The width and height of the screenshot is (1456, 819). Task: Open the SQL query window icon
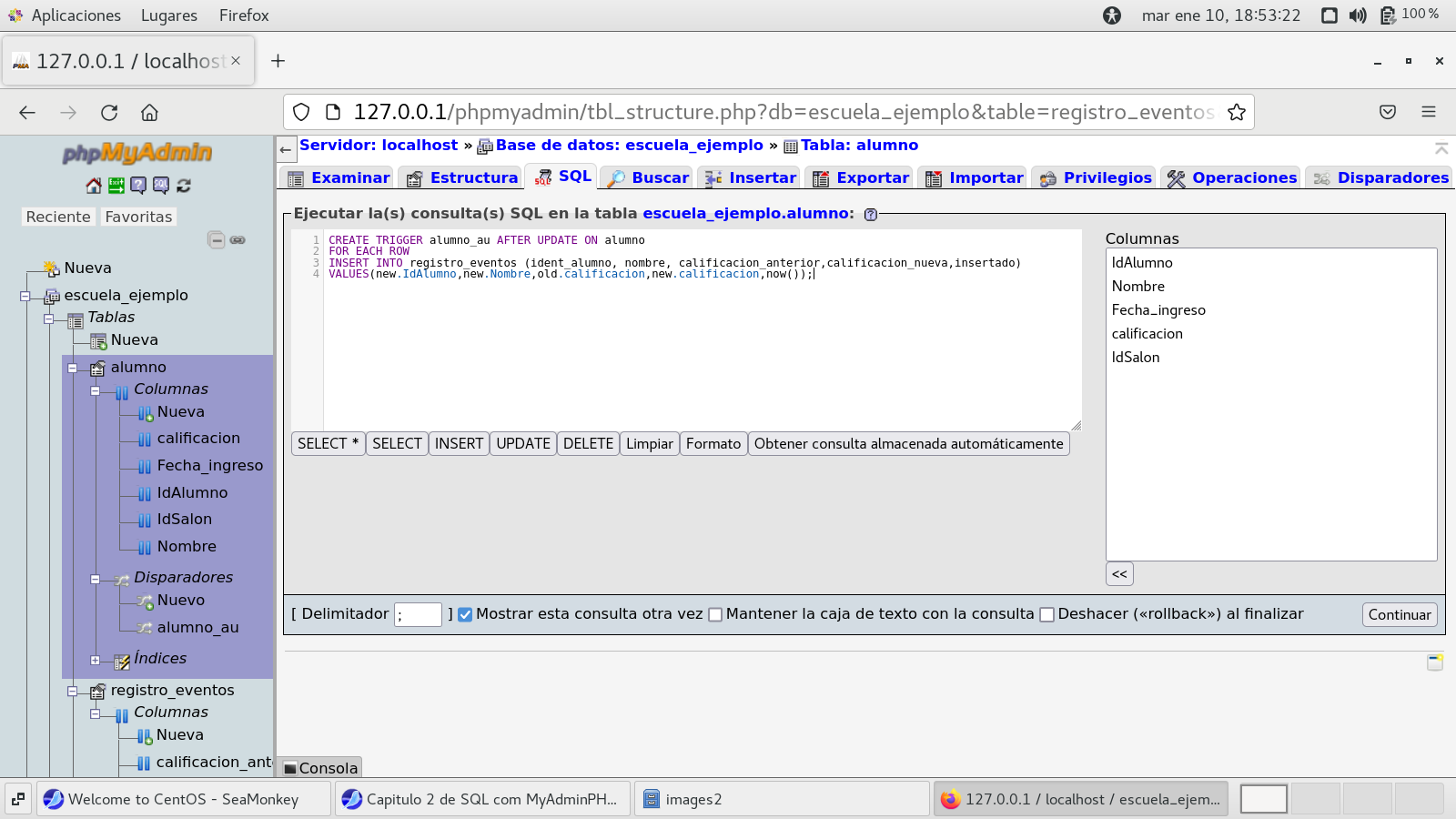[x=161, y=186]
